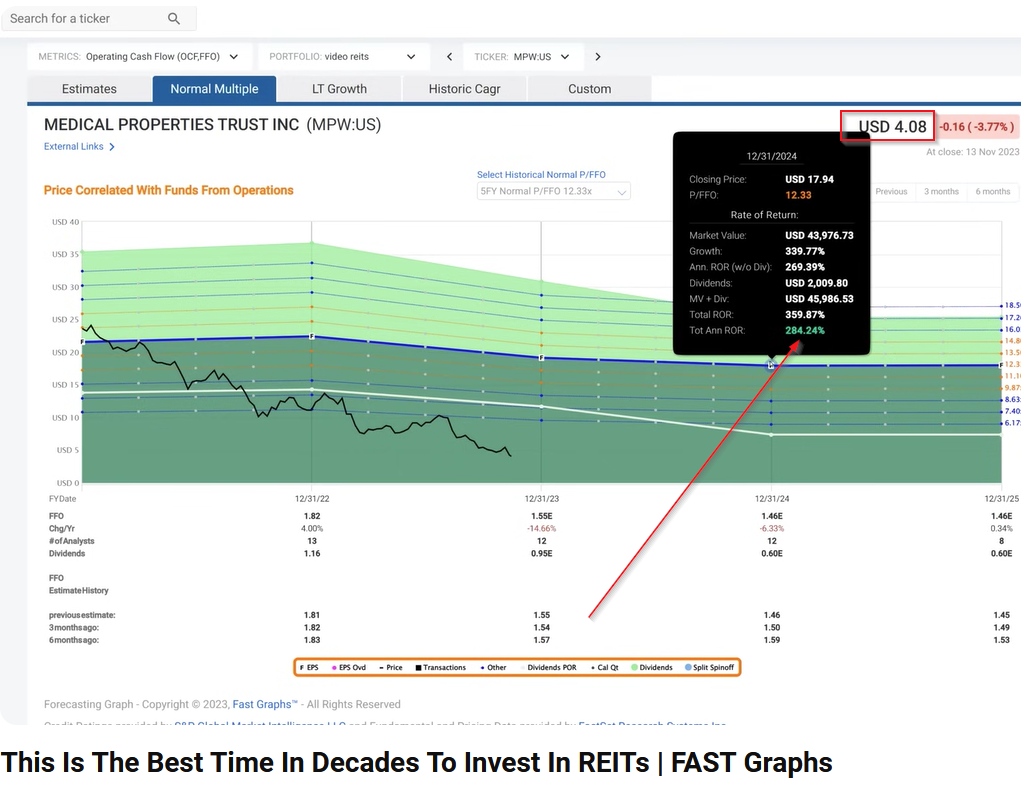Image resolution: width=1021 pixels, height=788 pixels.
Task: Click the video title text below
Action: 417,763
